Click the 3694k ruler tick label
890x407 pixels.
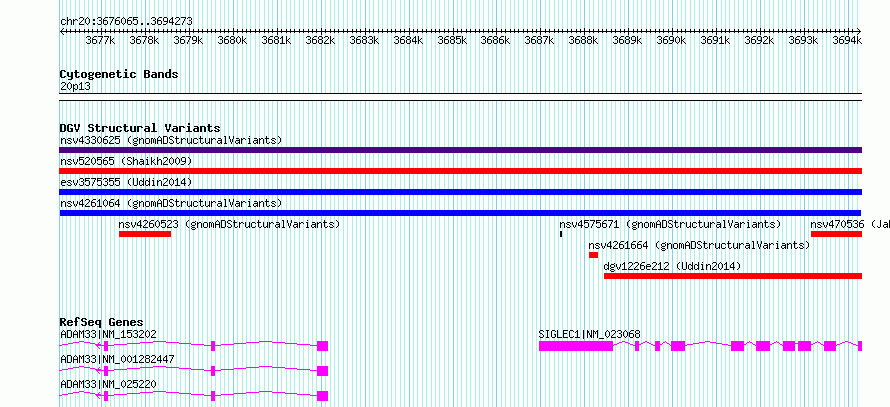coord(847,41)
